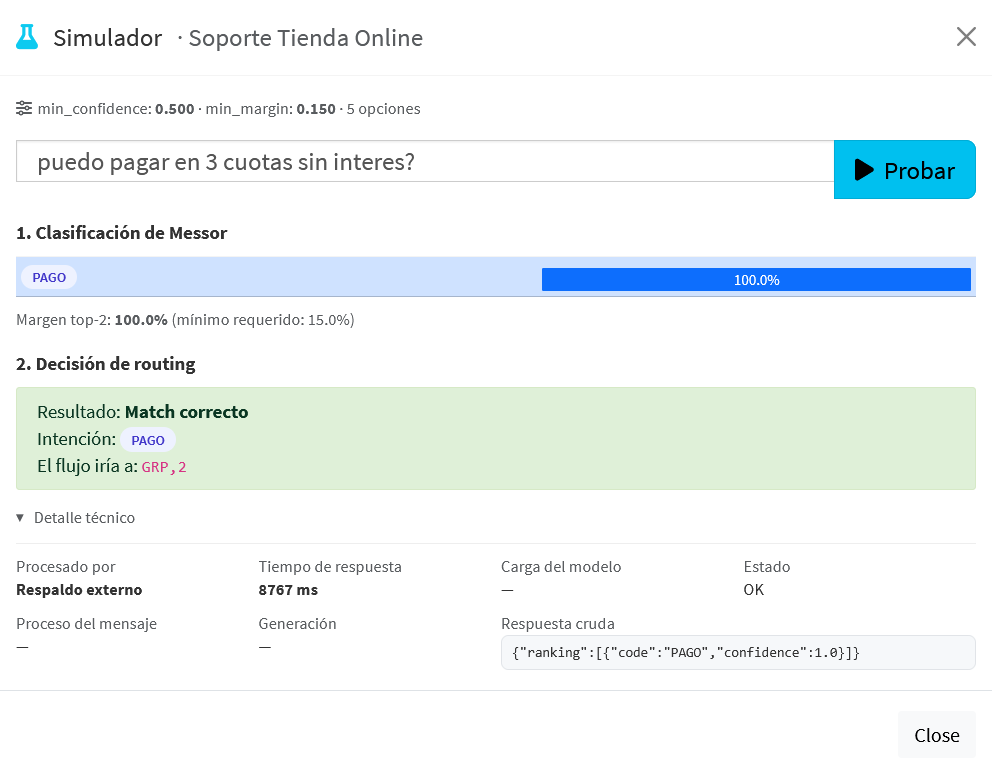Click the Simulador title text

[108, 38]
